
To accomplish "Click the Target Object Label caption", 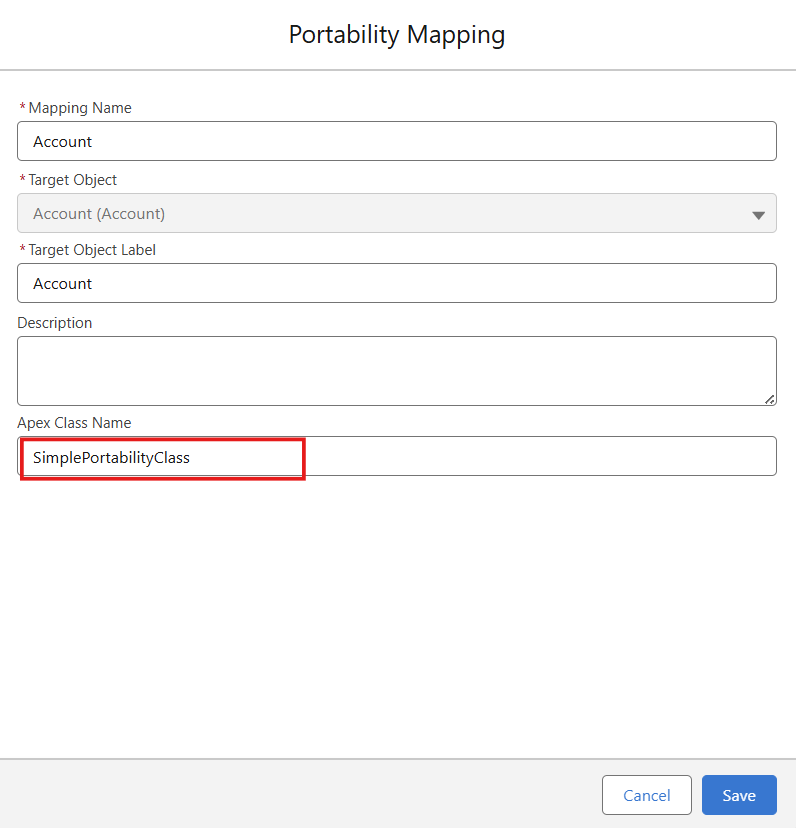I will 92,250.
